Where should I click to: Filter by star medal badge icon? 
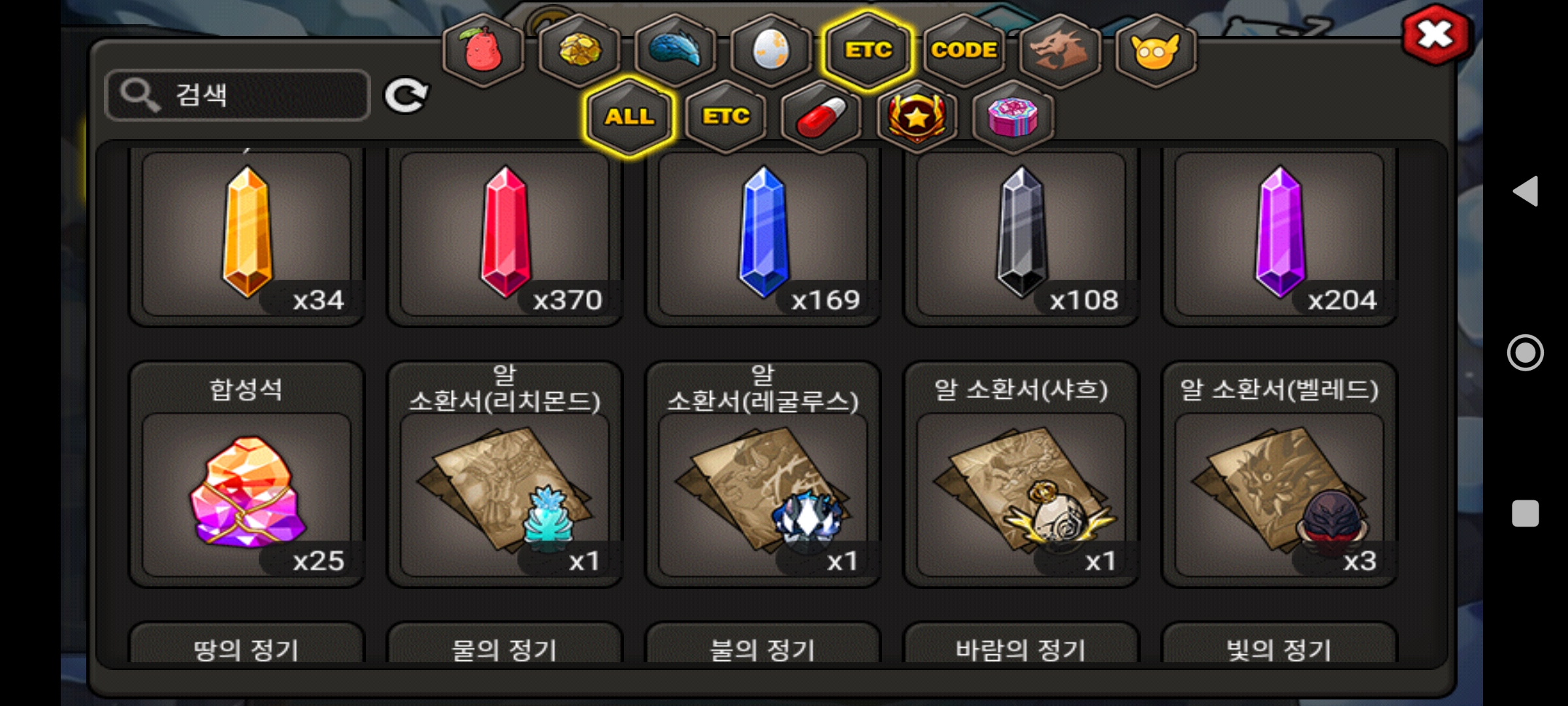[917, 116]
